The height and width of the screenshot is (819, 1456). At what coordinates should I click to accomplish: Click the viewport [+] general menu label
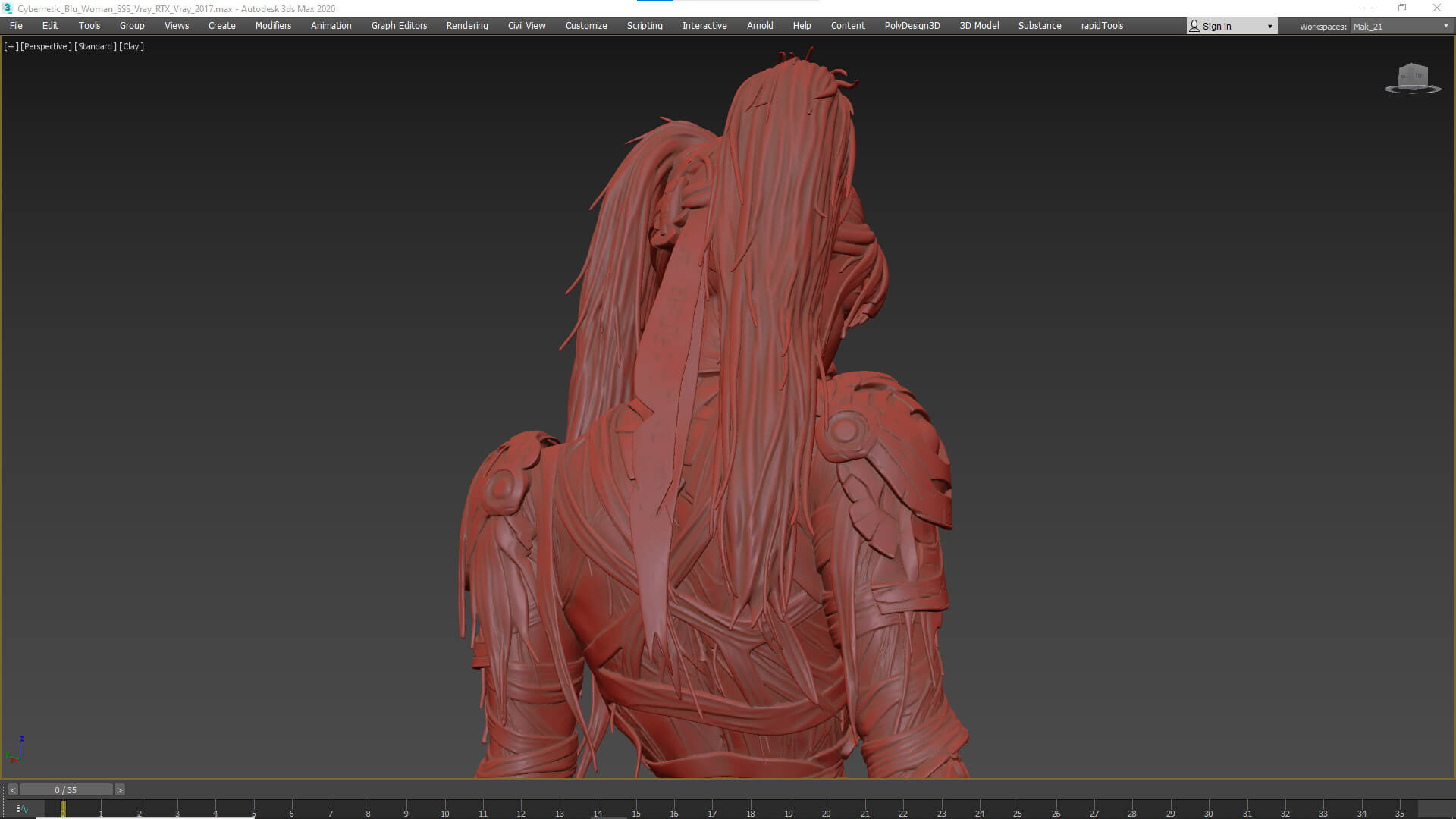pos(11,46)
